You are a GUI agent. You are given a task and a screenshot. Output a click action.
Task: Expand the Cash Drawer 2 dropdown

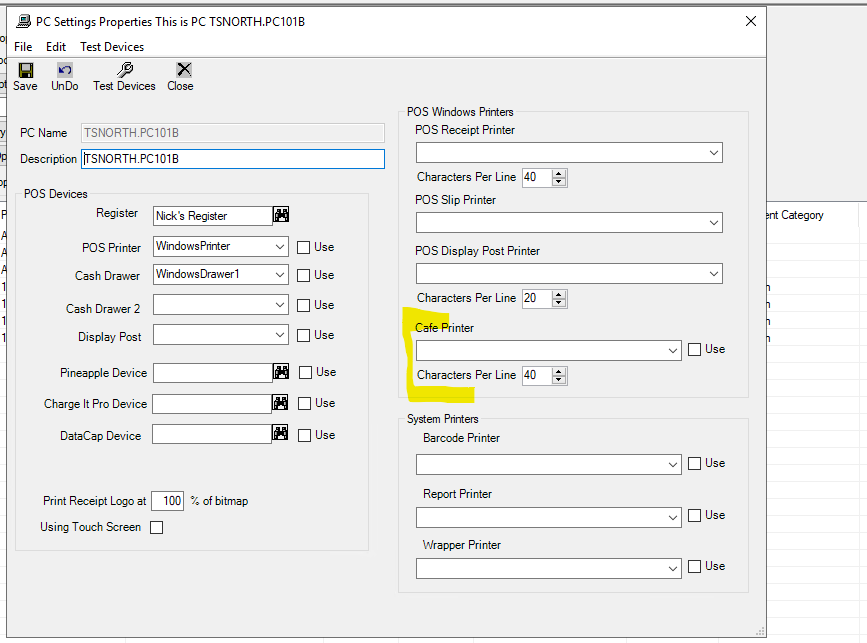point(280,305)
